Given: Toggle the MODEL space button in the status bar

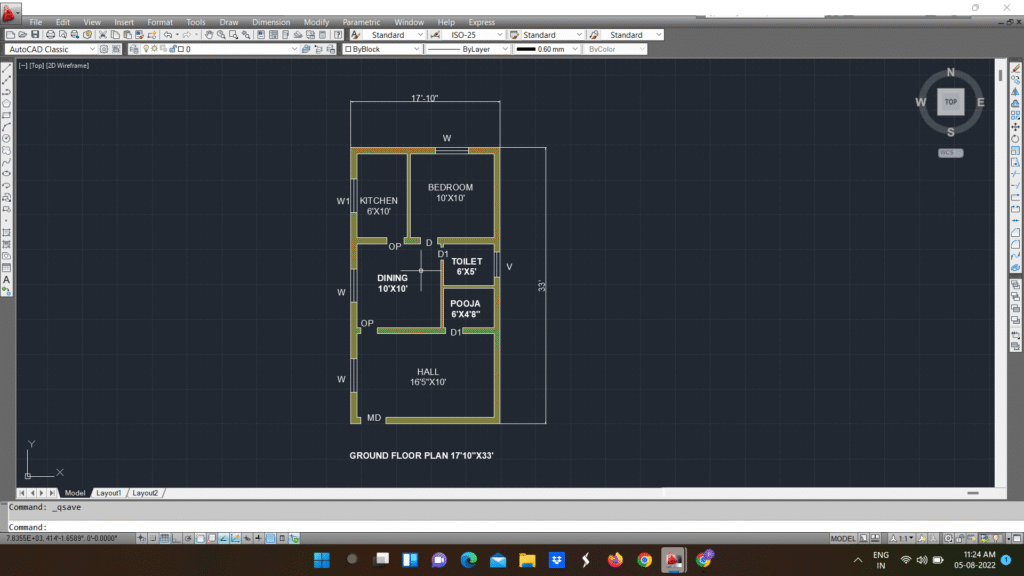Looking at the screenshot, I should [x=843, y=539].
